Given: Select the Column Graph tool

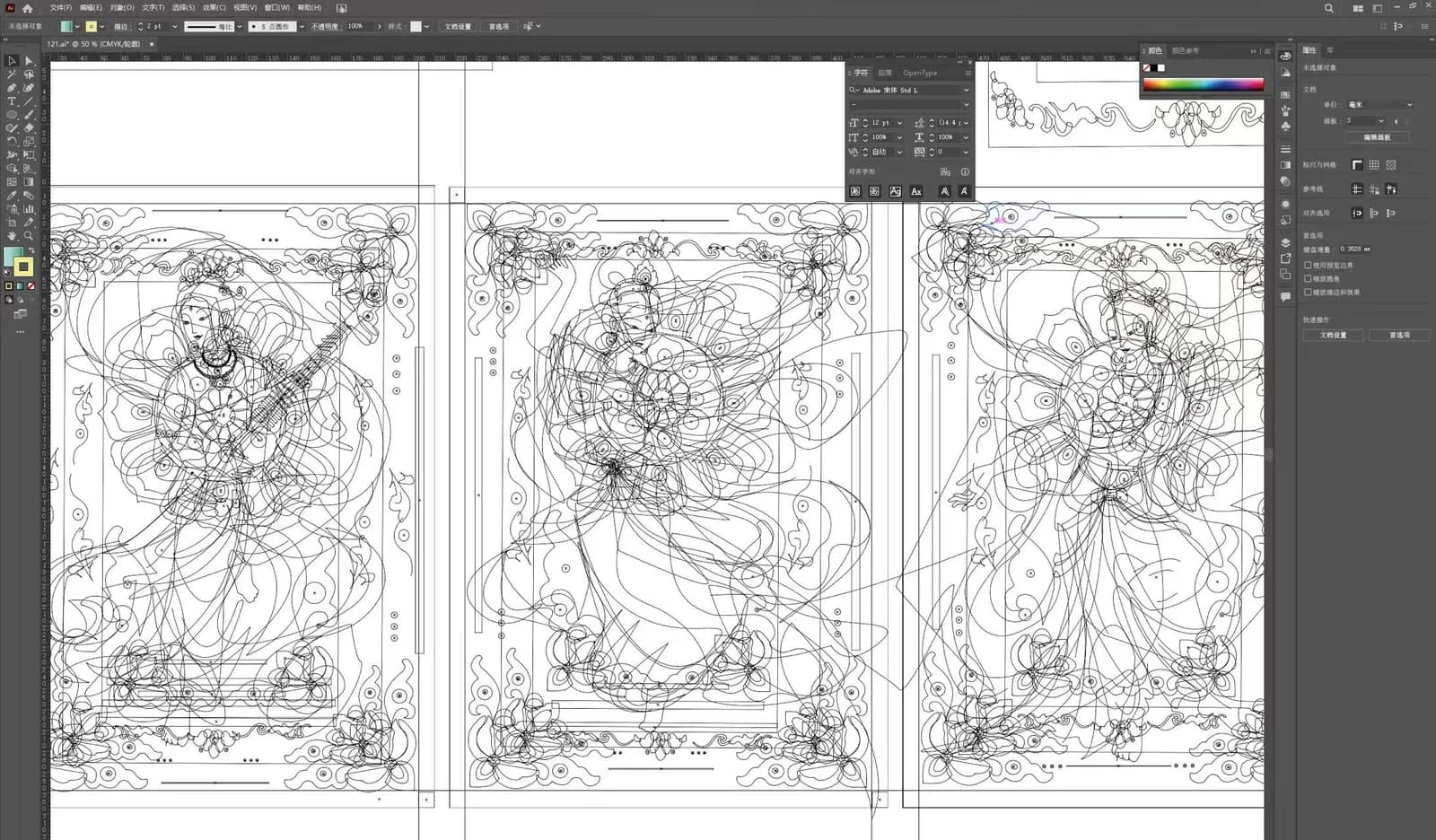Looking at the screenshot, I should coord(29,209).
